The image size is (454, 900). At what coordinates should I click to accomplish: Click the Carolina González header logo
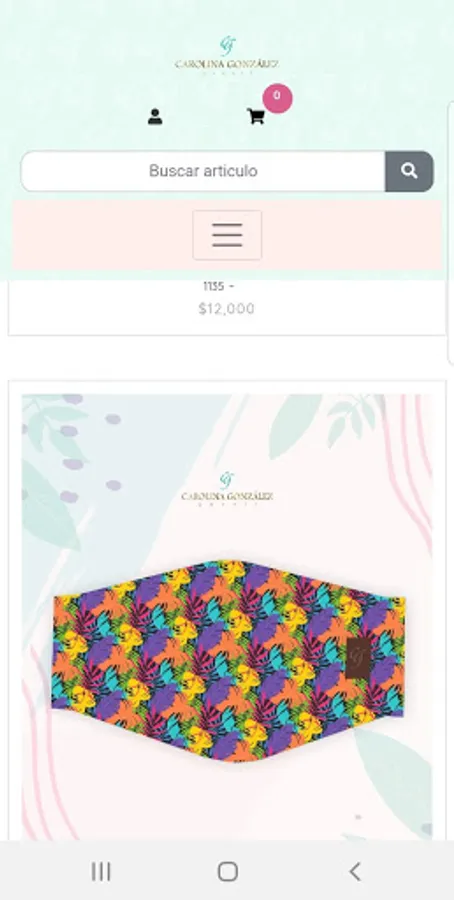point(227,55)
